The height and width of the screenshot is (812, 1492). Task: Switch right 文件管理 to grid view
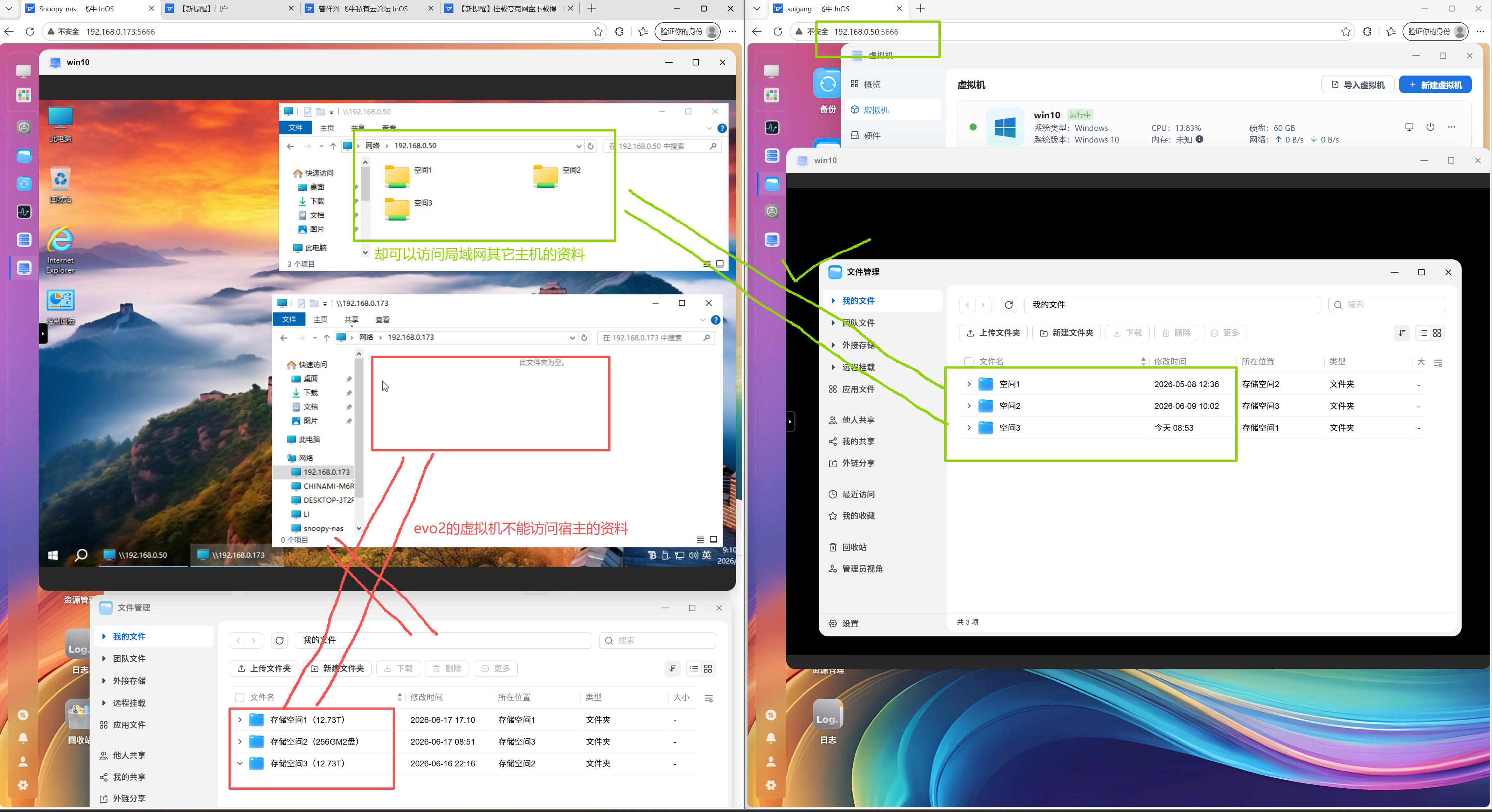[x=1437, y=333]
